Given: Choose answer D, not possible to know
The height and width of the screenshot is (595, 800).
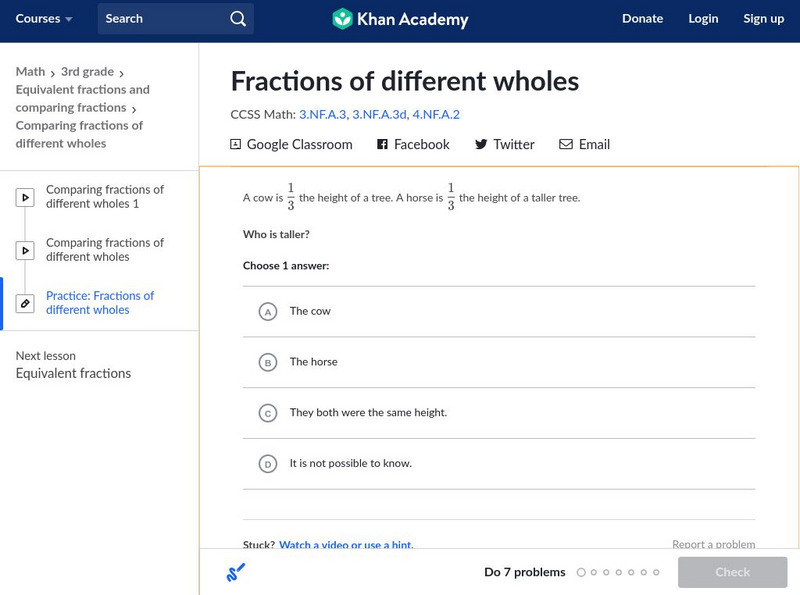Looking at the screenshot, I should (x=267, y=464).
